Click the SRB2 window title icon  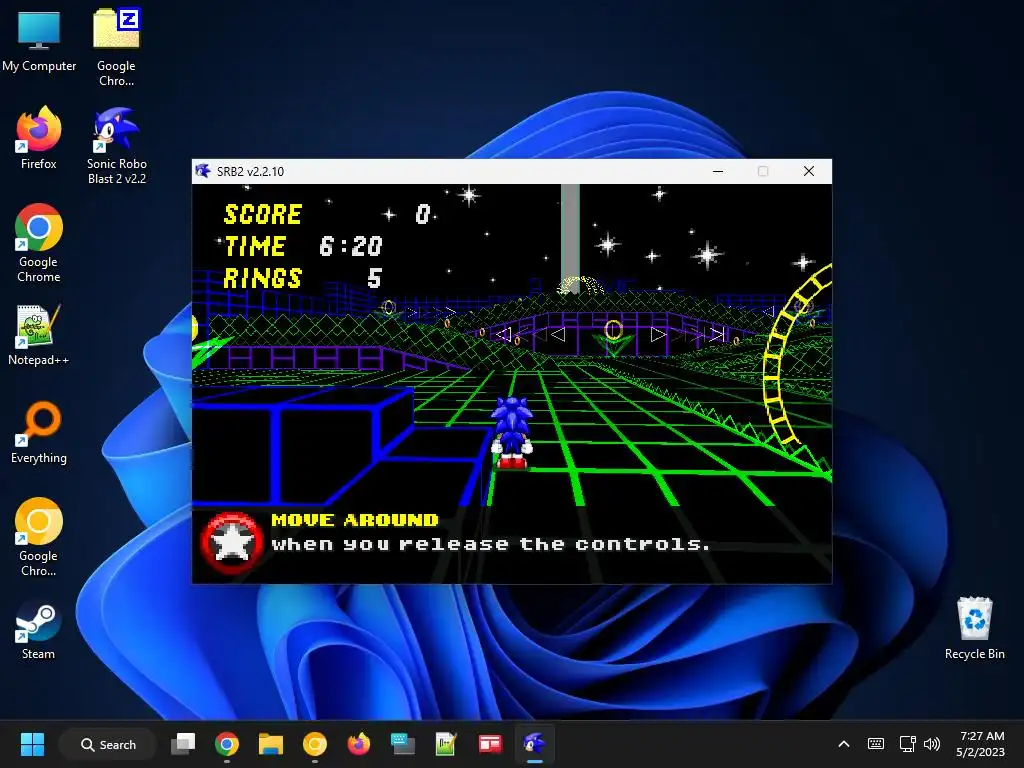(203, 171)
